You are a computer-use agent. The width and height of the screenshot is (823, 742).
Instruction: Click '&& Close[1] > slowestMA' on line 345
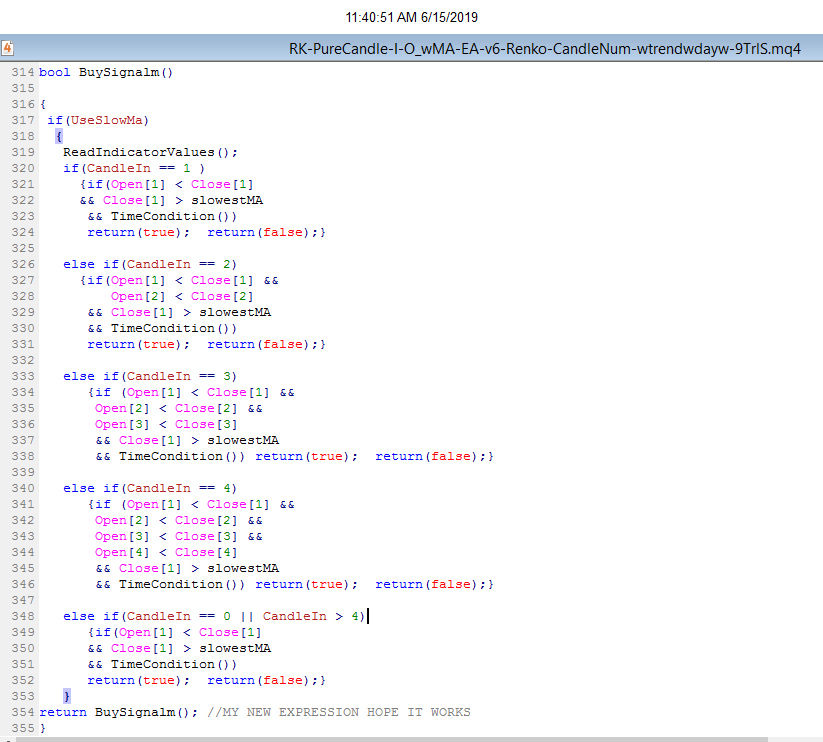click(187, 568)
